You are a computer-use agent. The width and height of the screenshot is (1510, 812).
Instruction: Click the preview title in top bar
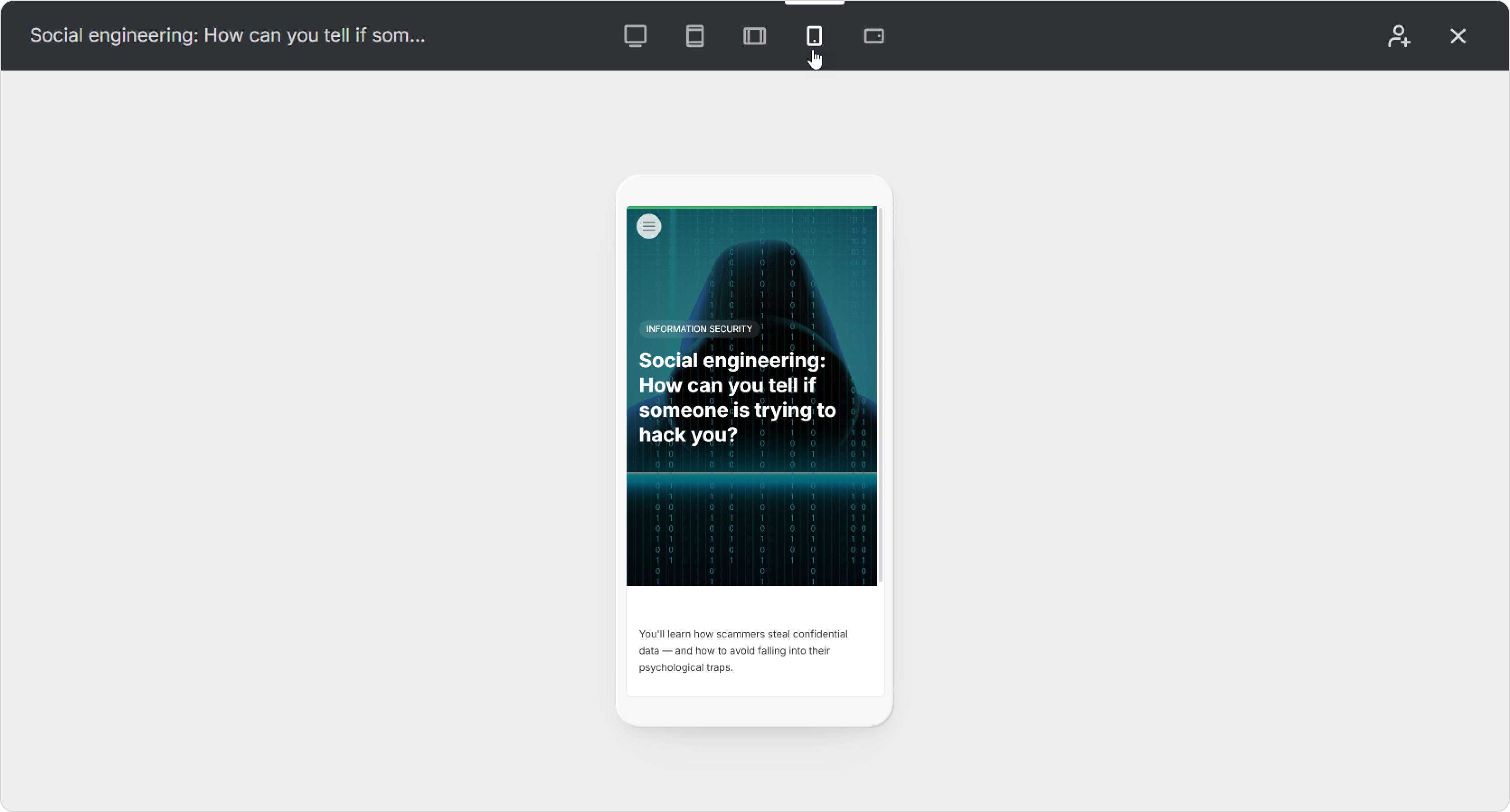pos(227,35)
